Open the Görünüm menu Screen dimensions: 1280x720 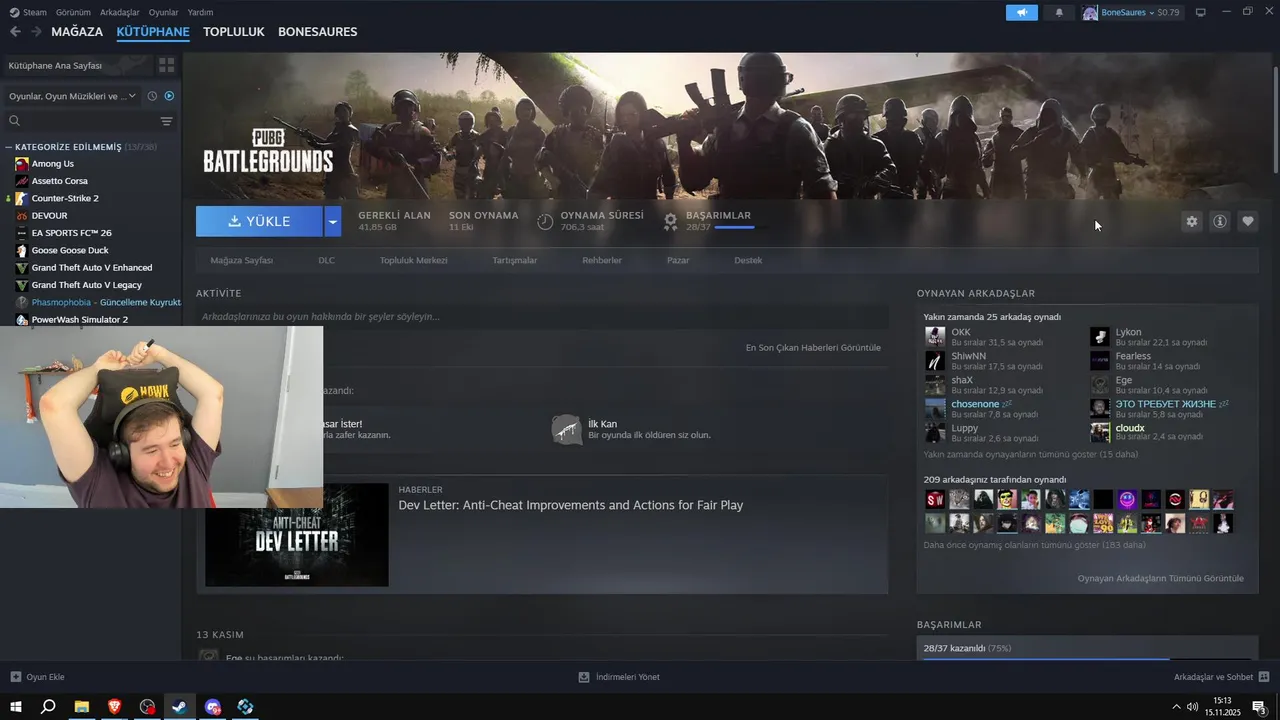(x=73, y=12)
